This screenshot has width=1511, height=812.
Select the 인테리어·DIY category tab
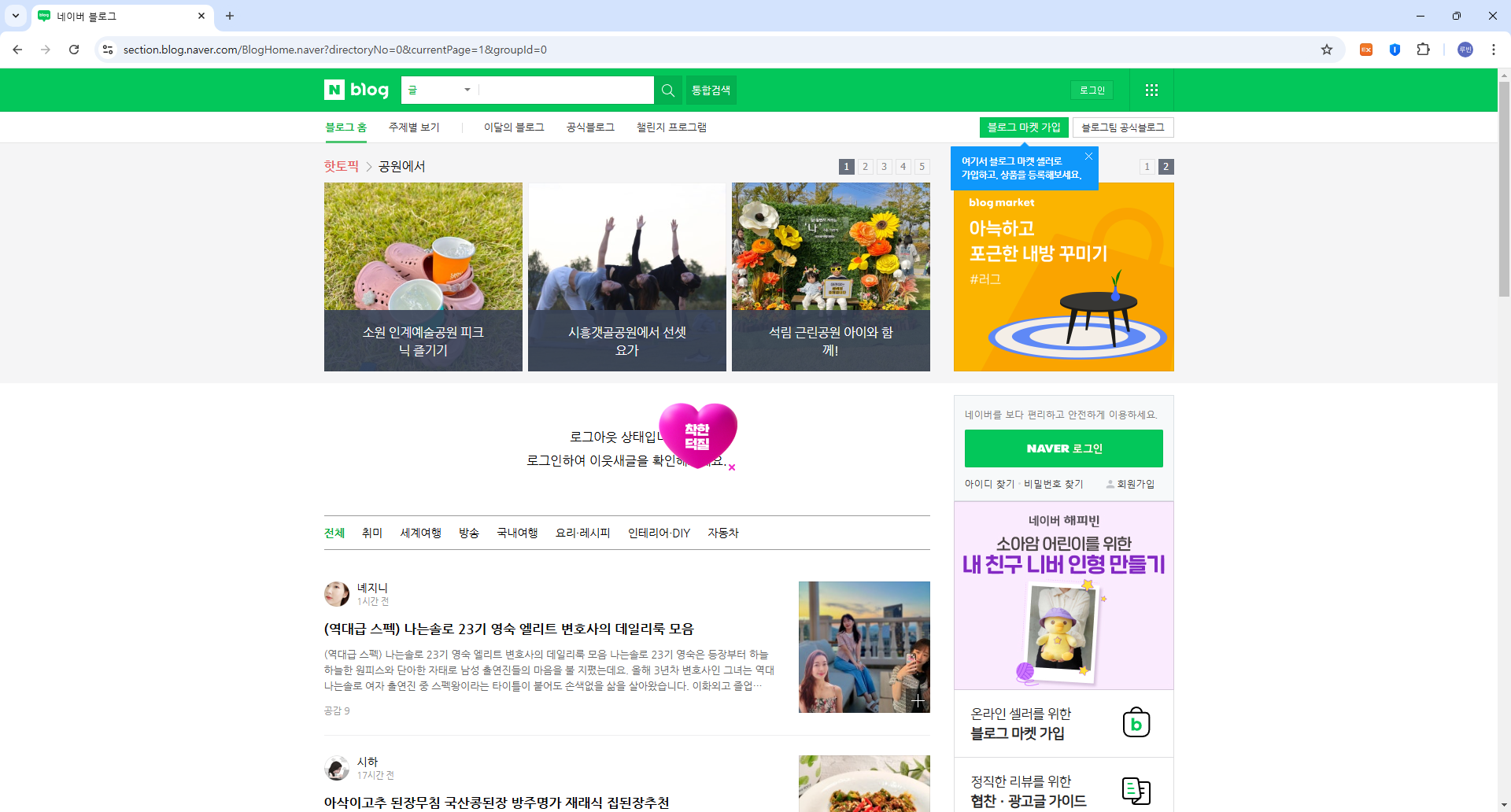click(659, 533)
